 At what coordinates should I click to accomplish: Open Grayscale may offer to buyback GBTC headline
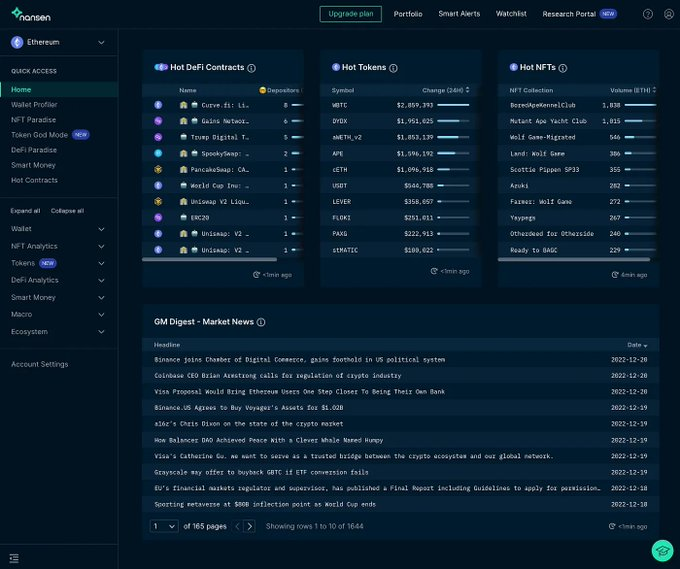tap(261, 472)
